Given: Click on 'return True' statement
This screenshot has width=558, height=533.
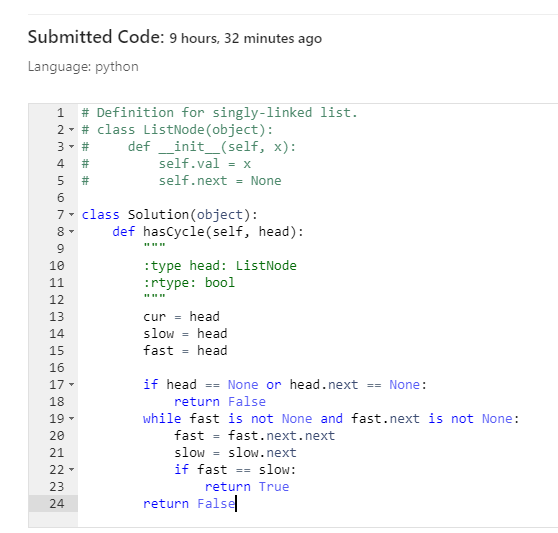Looking at the screenshot, I should tap(247, 487).
